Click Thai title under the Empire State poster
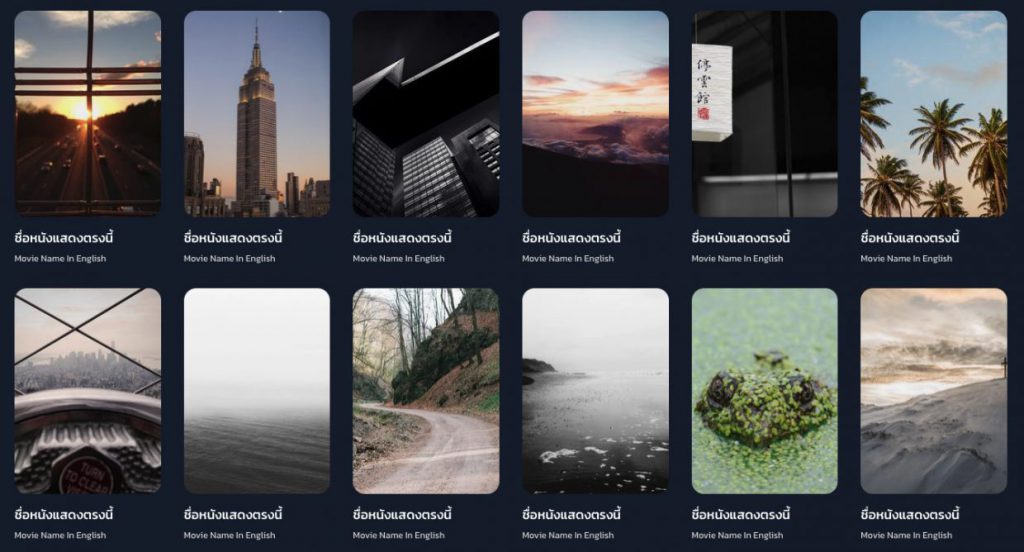Viewport: 1024px width, 552px height. pyautogui.click(x=233, y=238)
